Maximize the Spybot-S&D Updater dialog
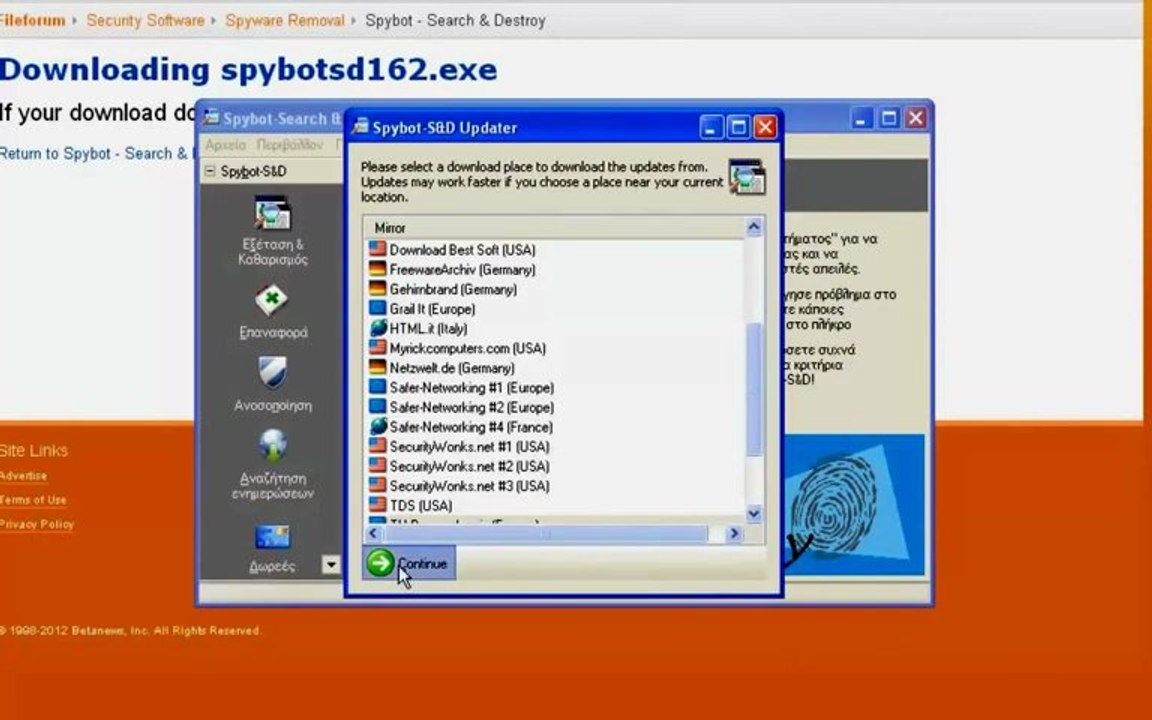Screen dimensions: 1152x720 pyautogui.click(x=738, y=128)
